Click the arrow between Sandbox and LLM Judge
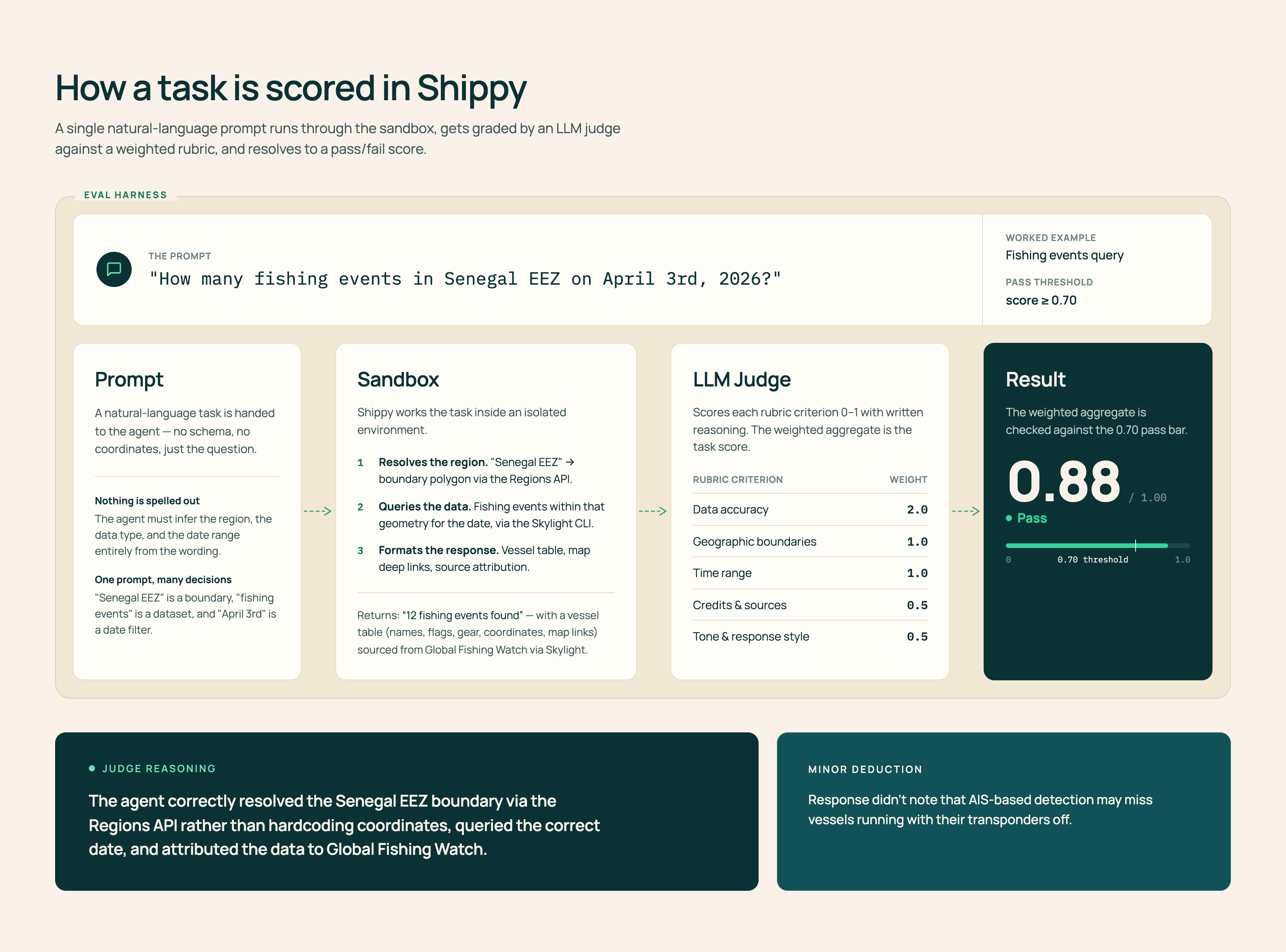1286x952 pixels. tap(653, 511)
